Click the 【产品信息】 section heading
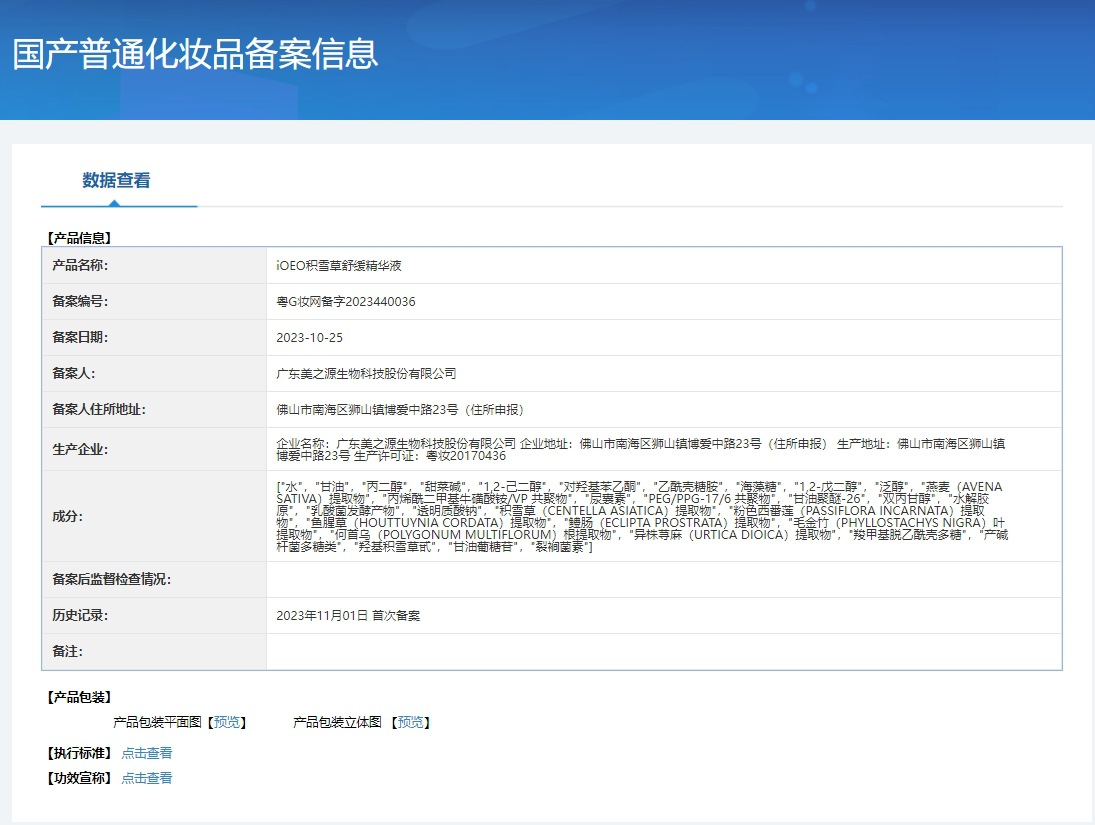 point(80,238)
